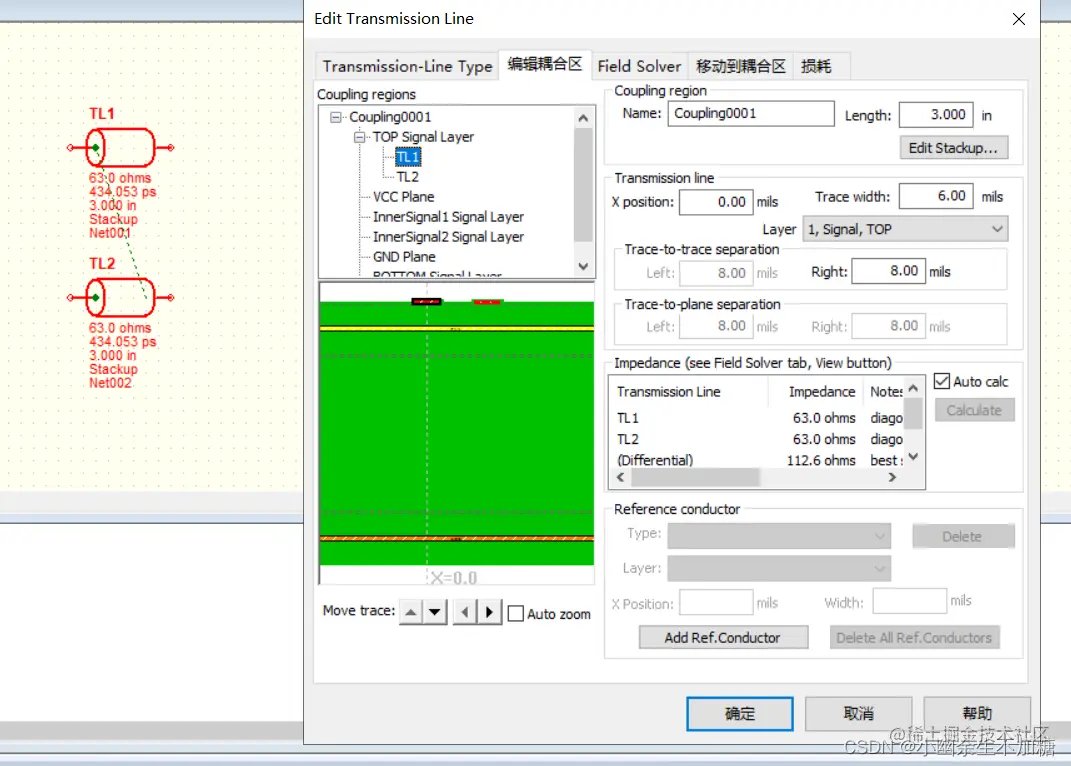Move trace up arrow button

coord(411,612)
